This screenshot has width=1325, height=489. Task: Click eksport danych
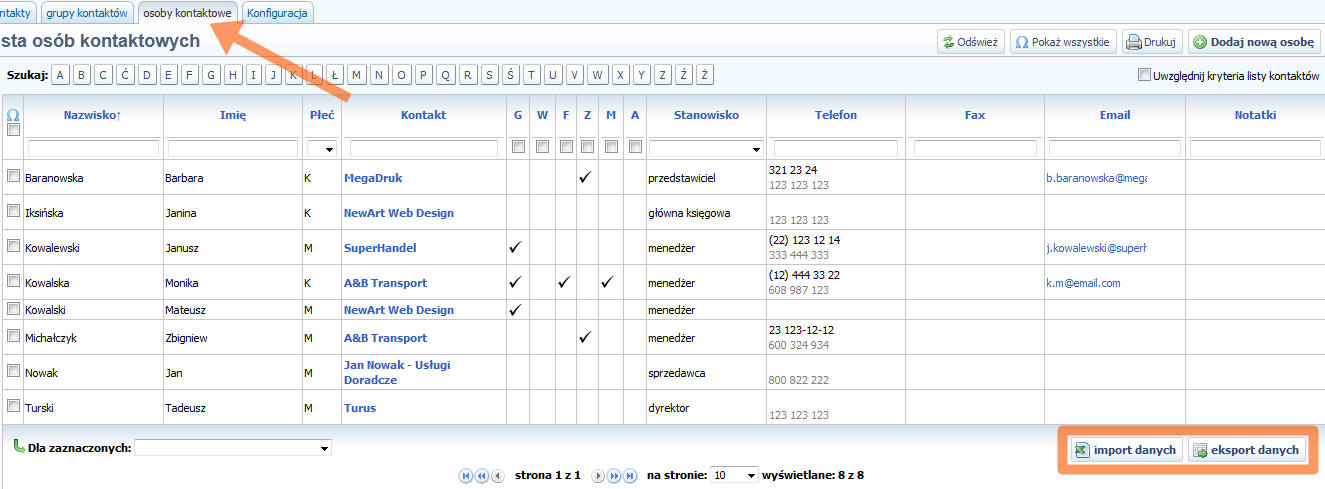[x=1246, y=450]
